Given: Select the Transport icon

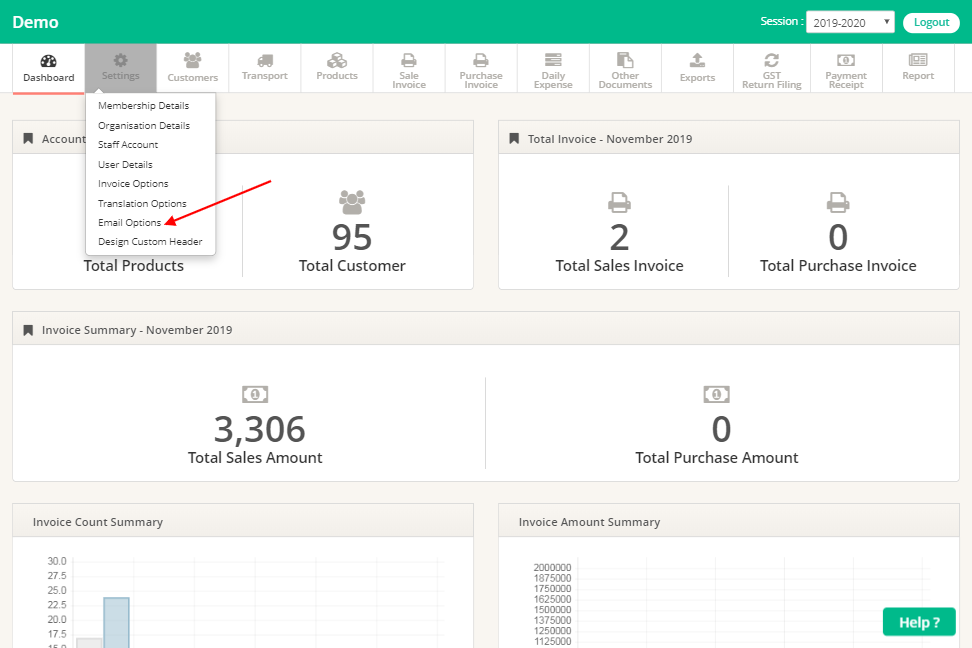Looking at the screenshot, I should coord(264,68).
